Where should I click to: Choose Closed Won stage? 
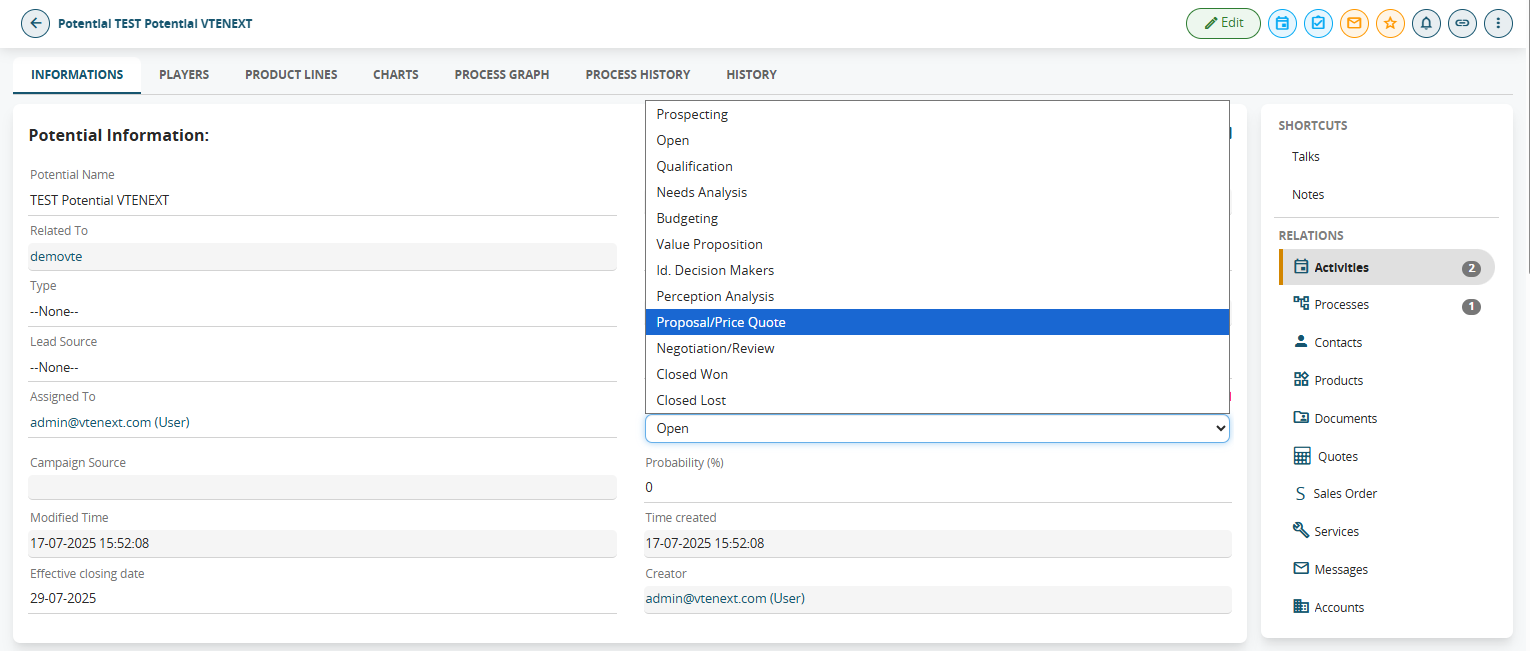(937, 374)
